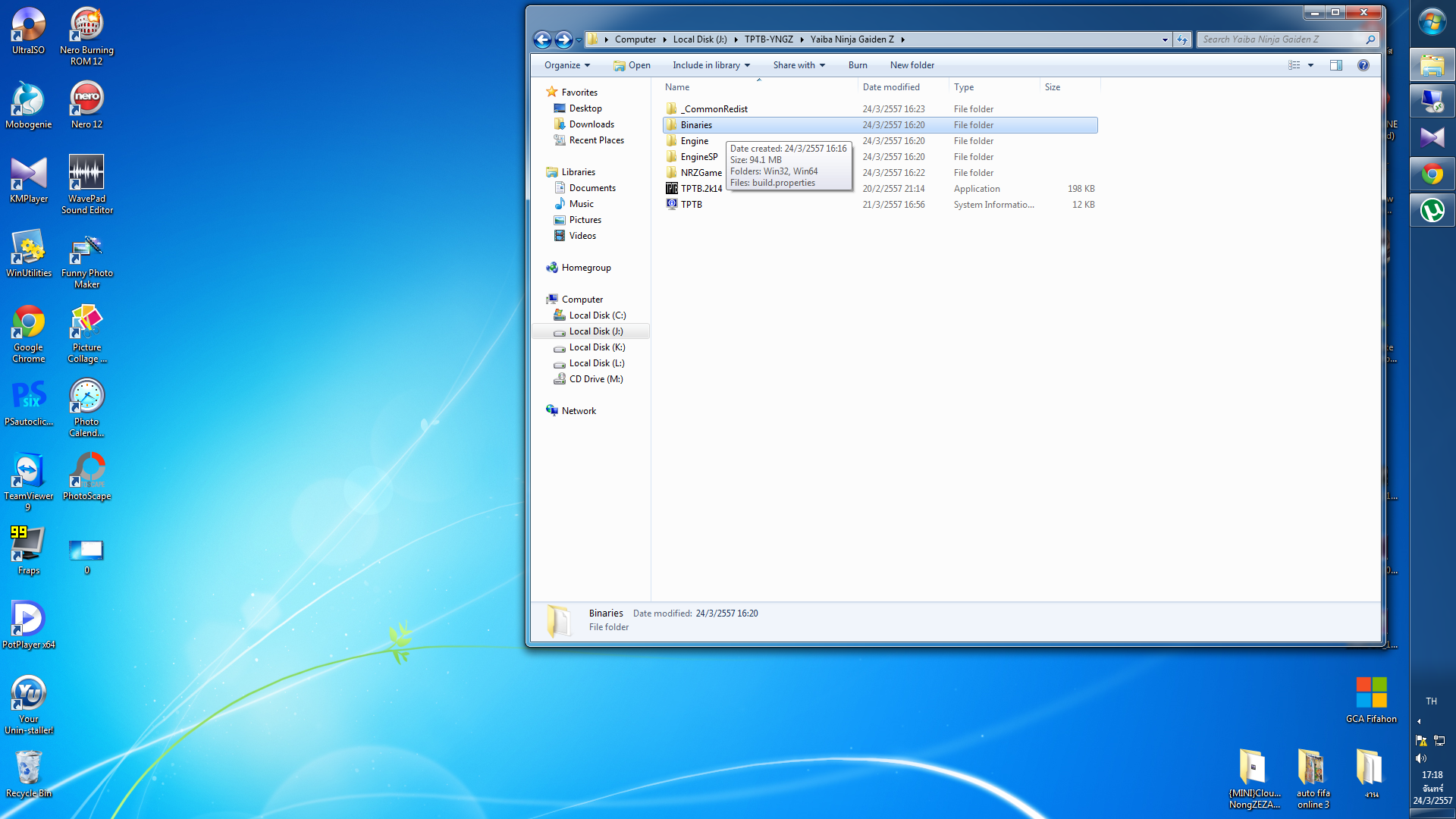
Task: Sort by Date modified column header
Action: [x=891, y=87]
